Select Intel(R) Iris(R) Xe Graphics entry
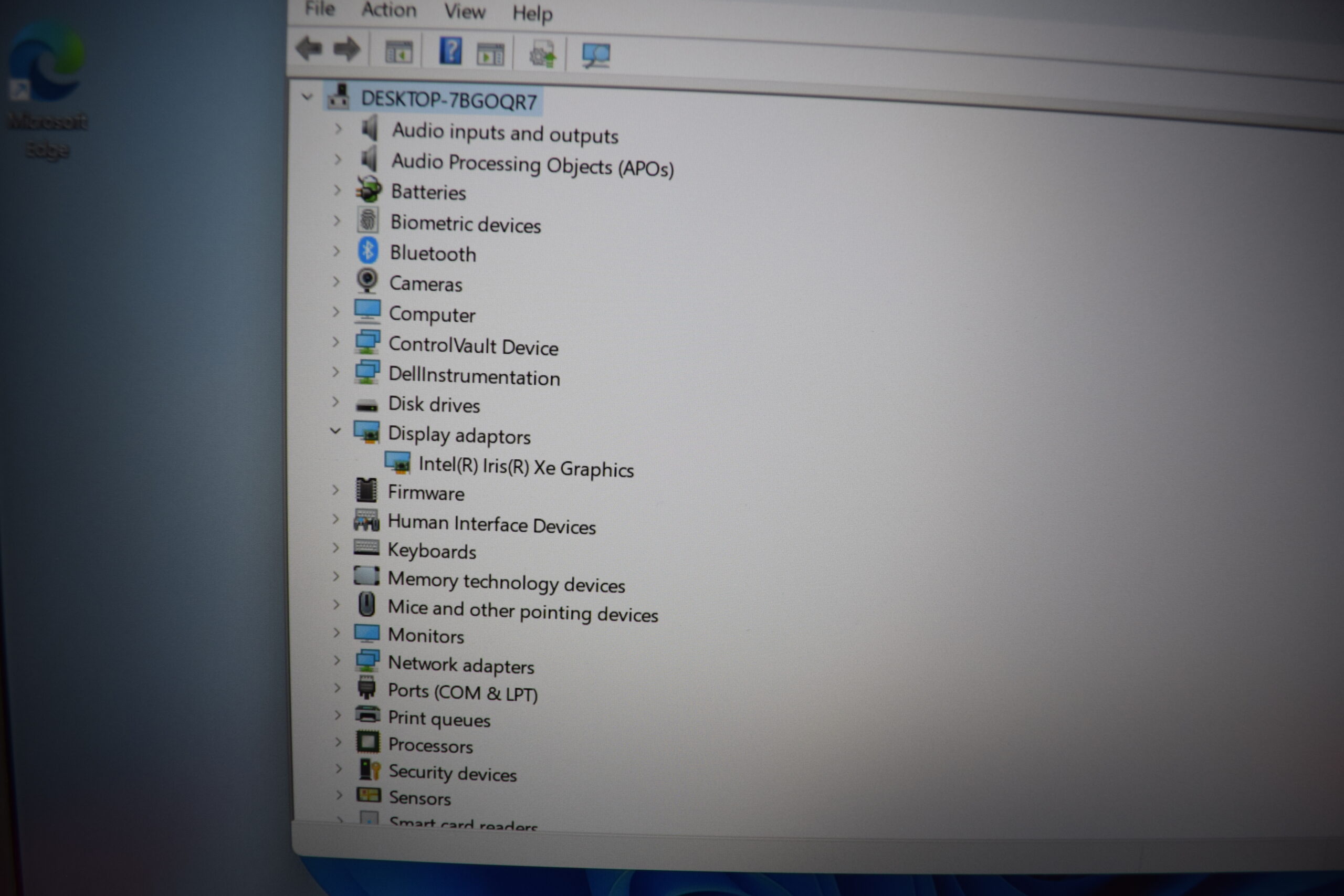This screenshot has width=1344, height=896. coord(526,467)
